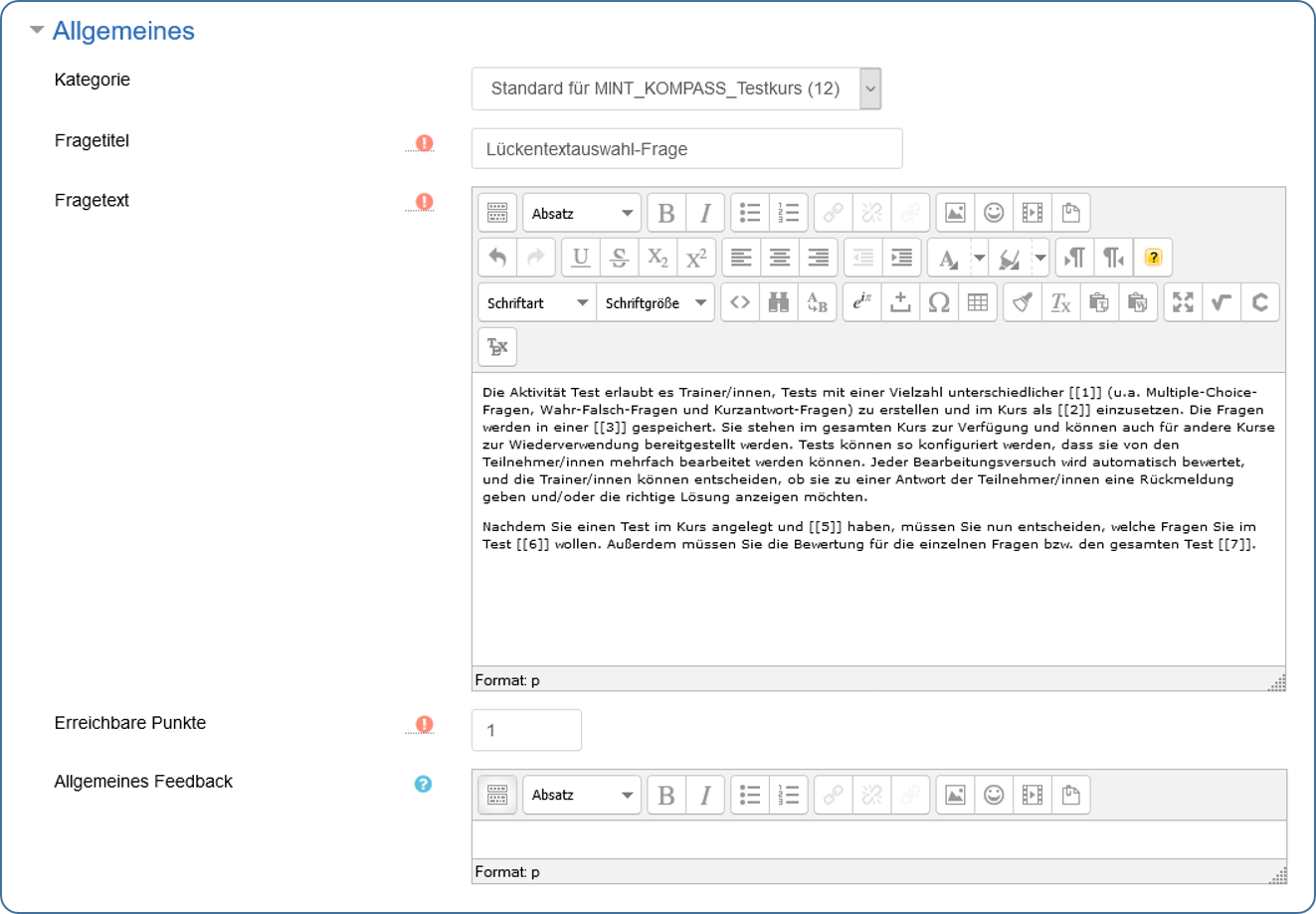The height and width of the screenshot is (914, 1316).
Task: Click the C-shaped toolbar icon
Action: coord(1260,302)
